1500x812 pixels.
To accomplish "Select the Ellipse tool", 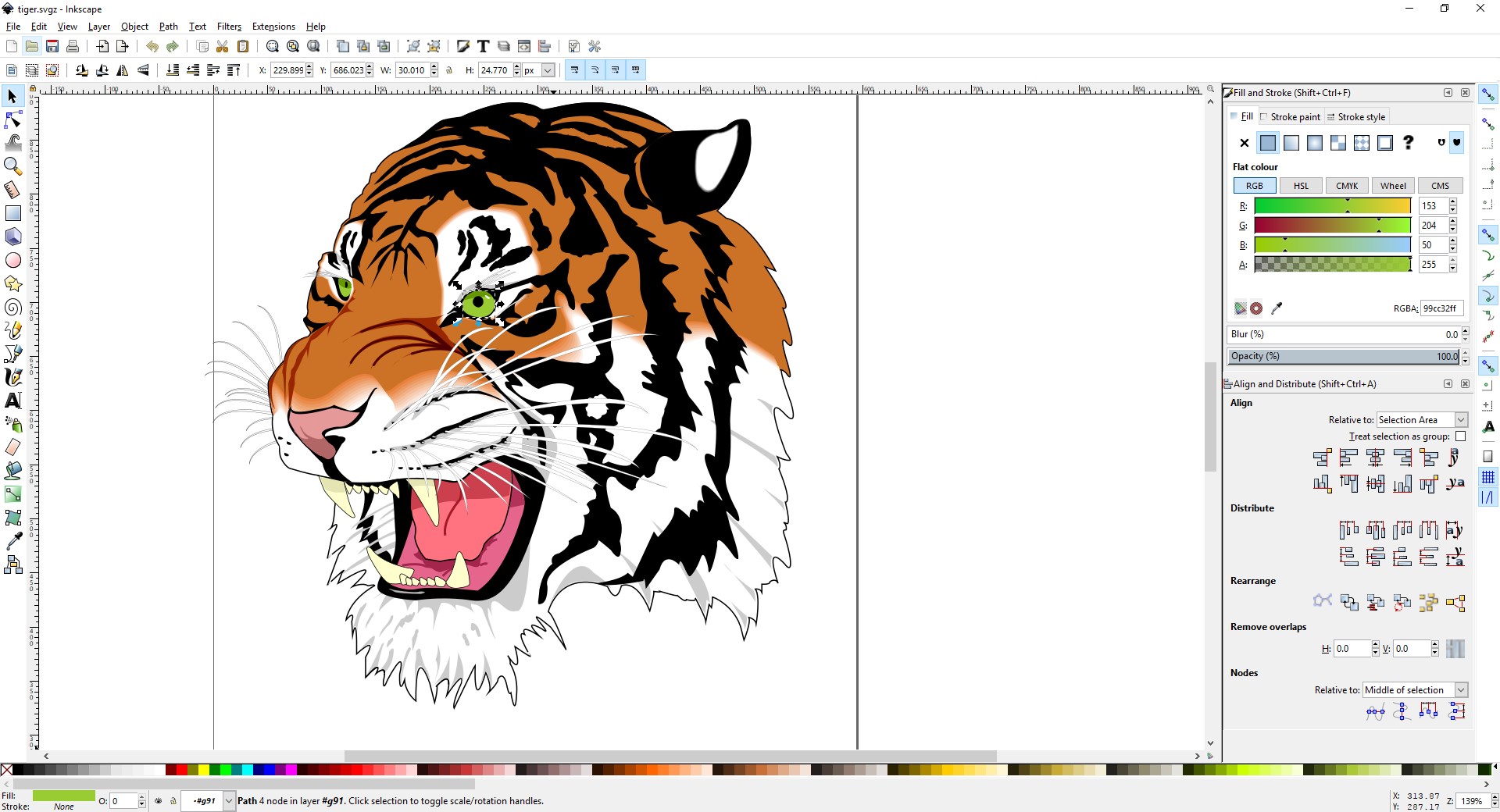I will (x=12, y=261).
